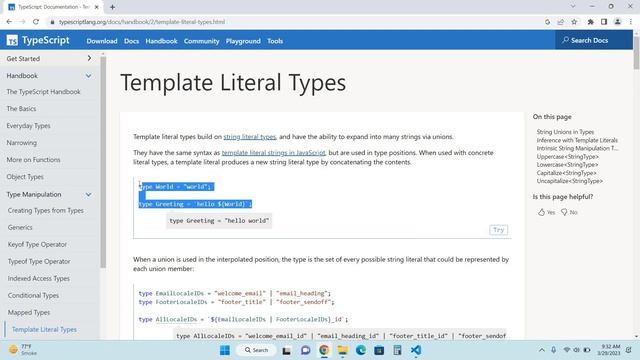Click the thumbs-up Yes feedback button
Image resolution: width=640 pixels, height=360 pixels.
point(547,212)
